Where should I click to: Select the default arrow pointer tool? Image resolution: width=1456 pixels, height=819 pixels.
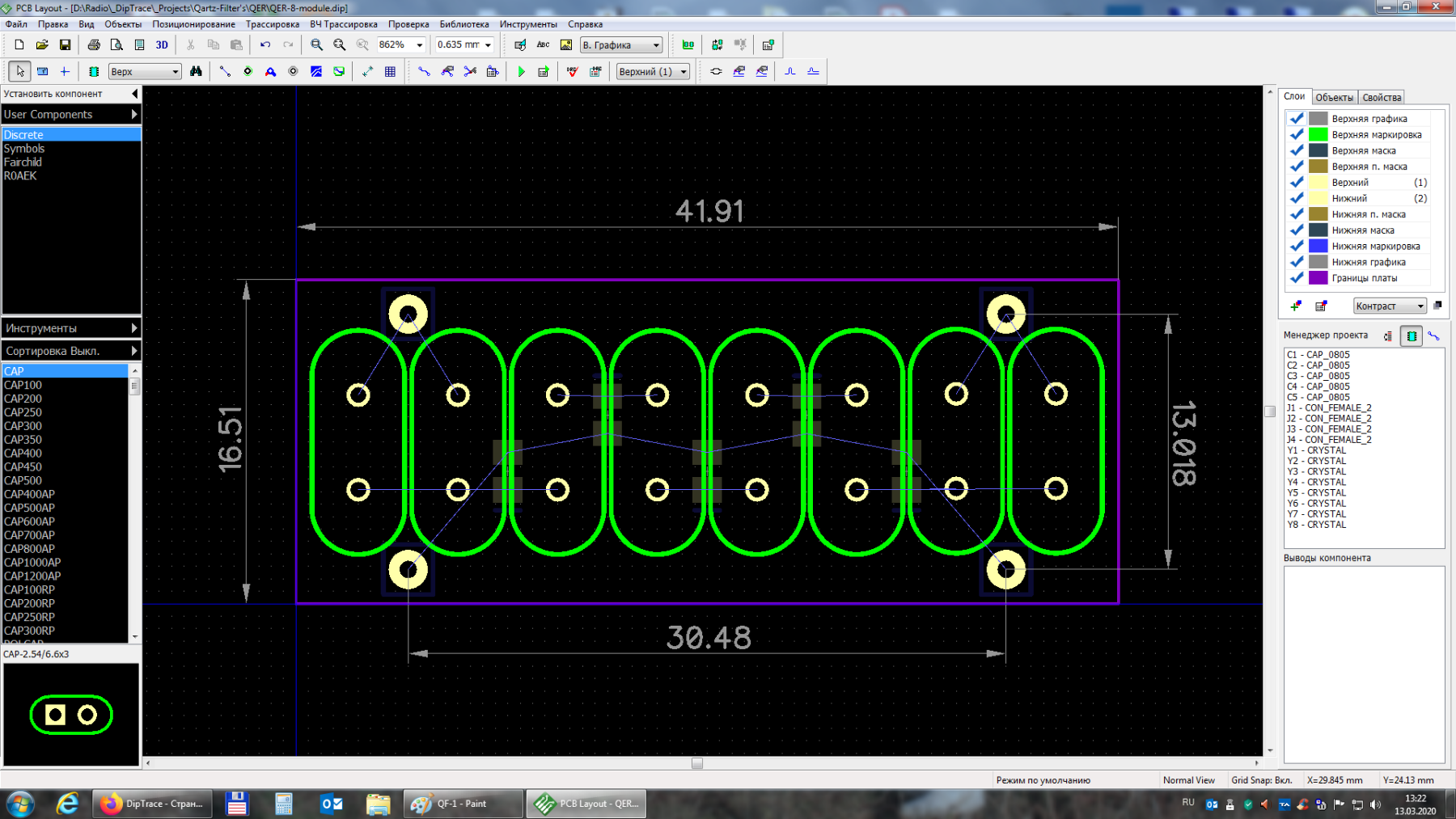pyautogui.click(x=20, y=72)
